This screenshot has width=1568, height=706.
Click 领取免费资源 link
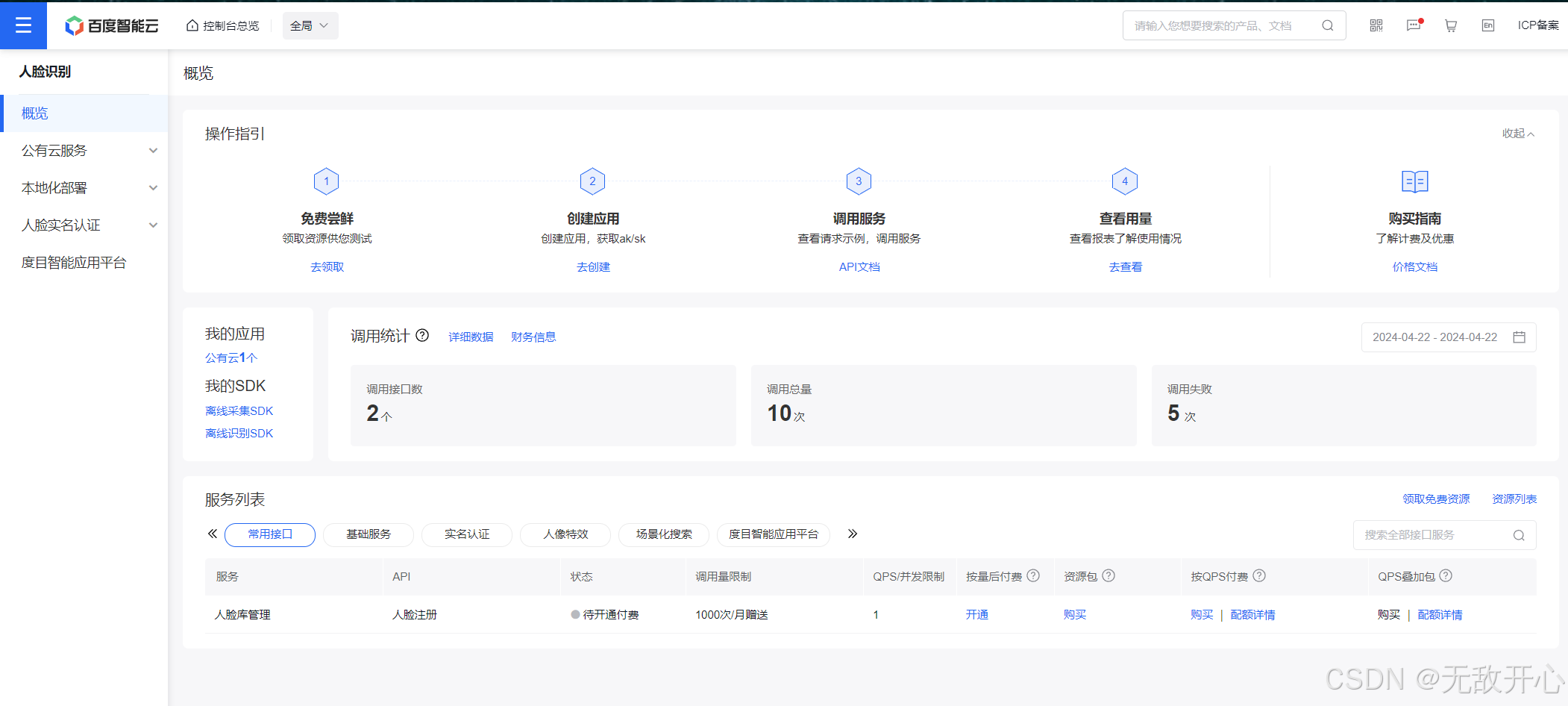click(1436, 499)
